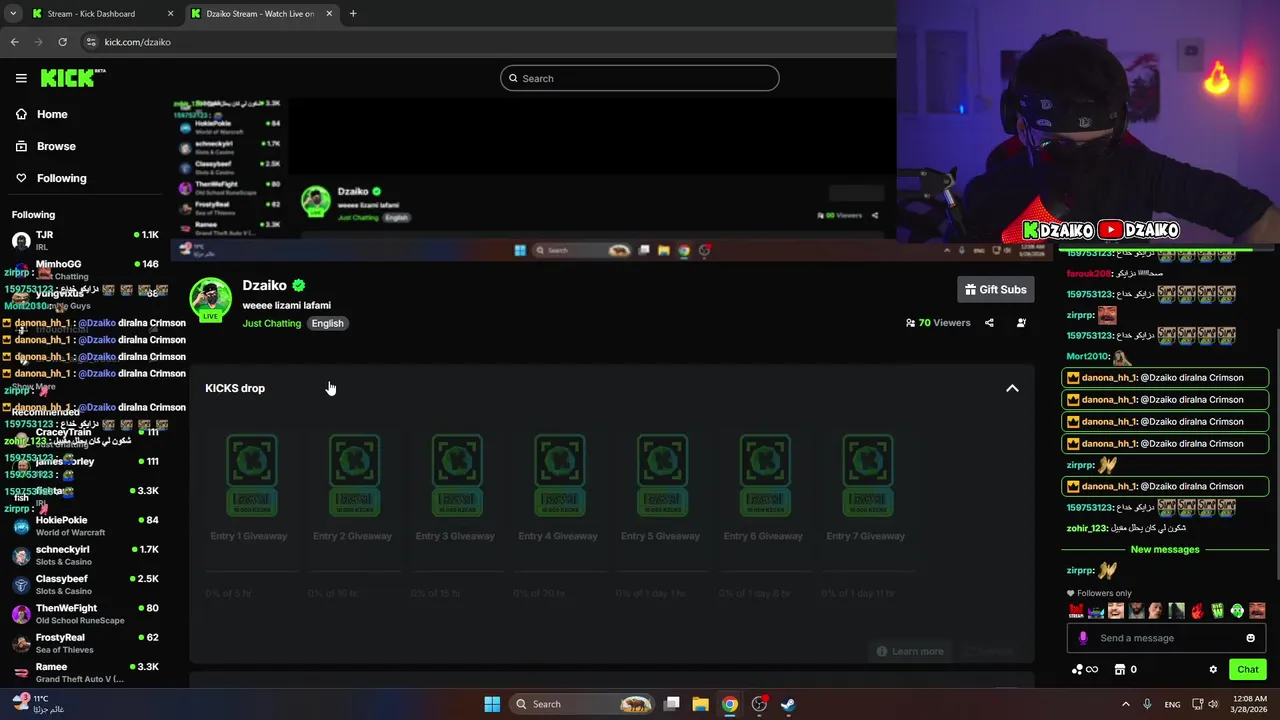Open Steam from taskbar
Viewport: 1280px width, 720px height.
(788, 704)
